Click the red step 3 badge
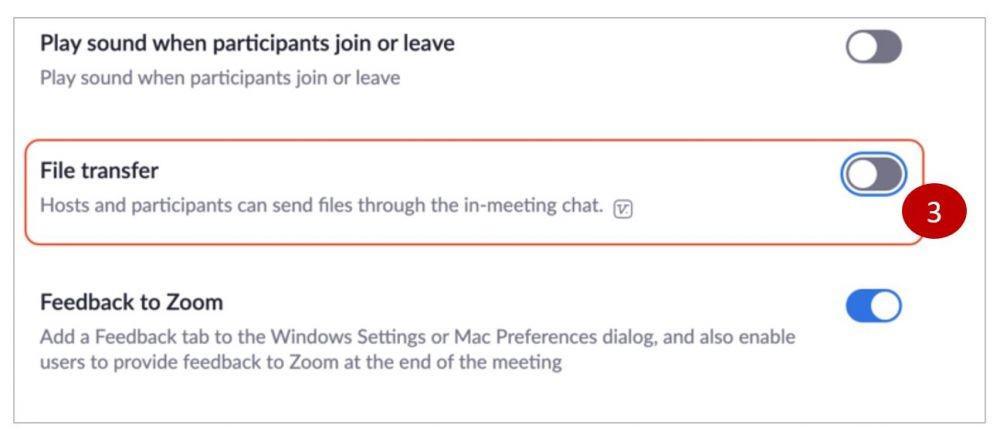Image resolution: width=1000 pixels, height=439 pixels. tap(934, 212)
